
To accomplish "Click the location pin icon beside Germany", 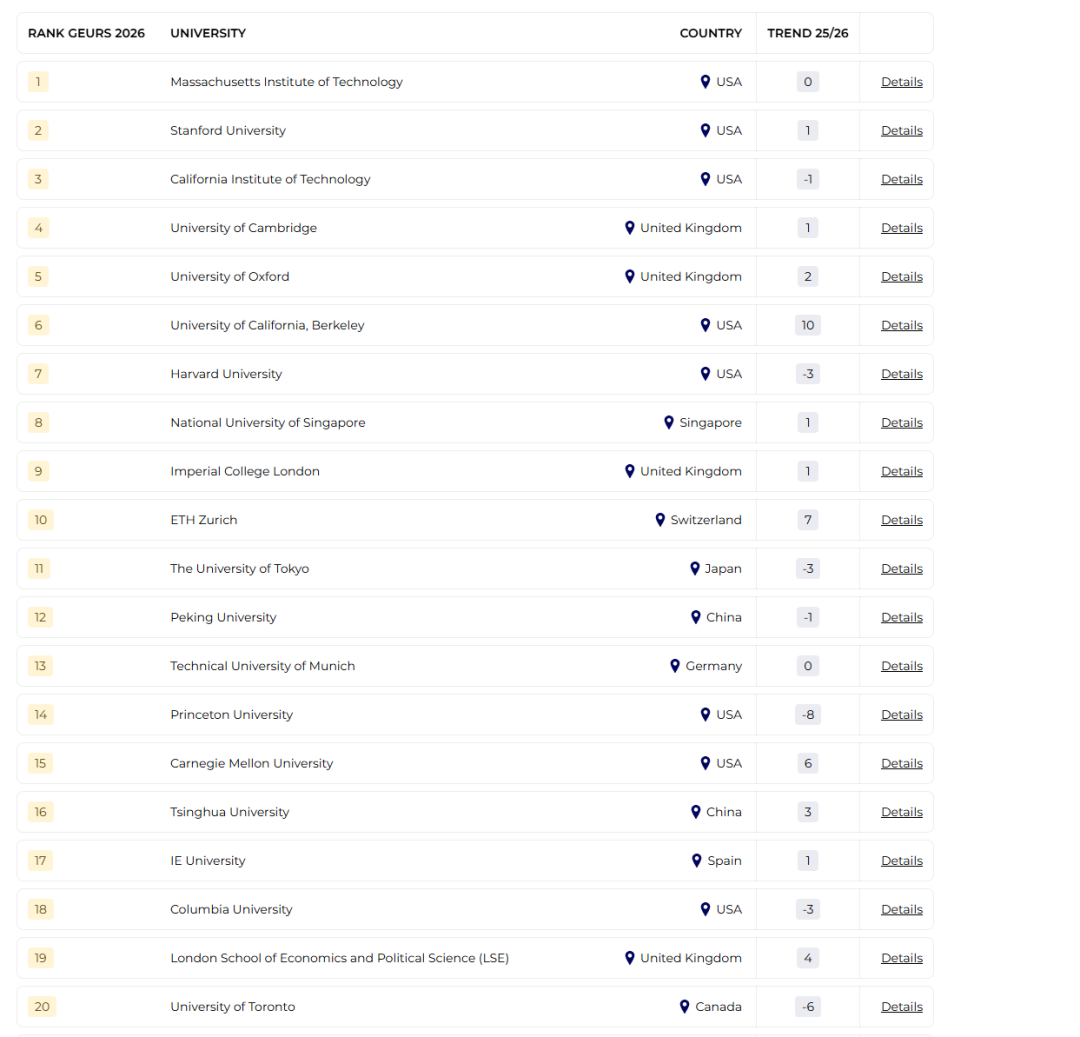I will pyautogui.click(x=675, y=666).
